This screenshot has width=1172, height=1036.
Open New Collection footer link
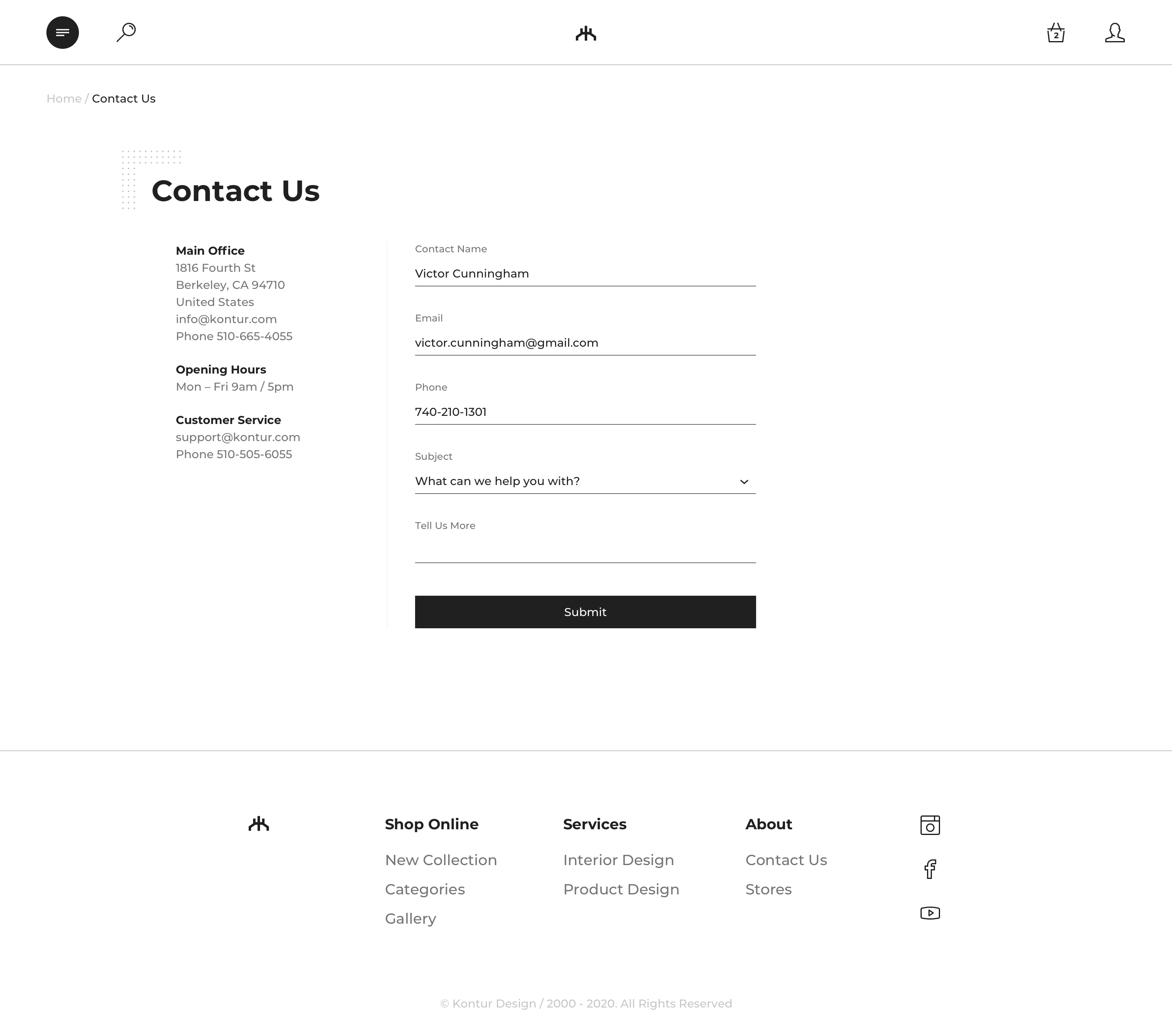(440, 860)
